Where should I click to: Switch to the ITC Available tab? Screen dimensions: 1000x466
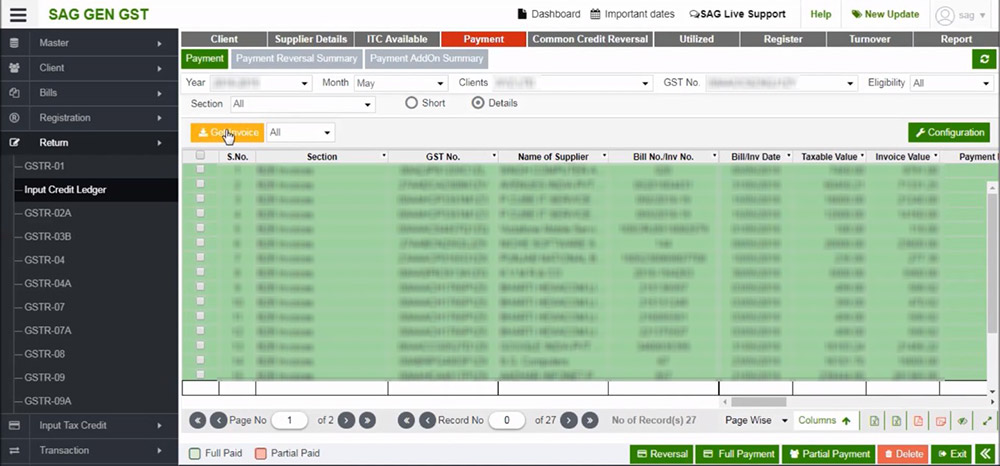coord(396,39)
